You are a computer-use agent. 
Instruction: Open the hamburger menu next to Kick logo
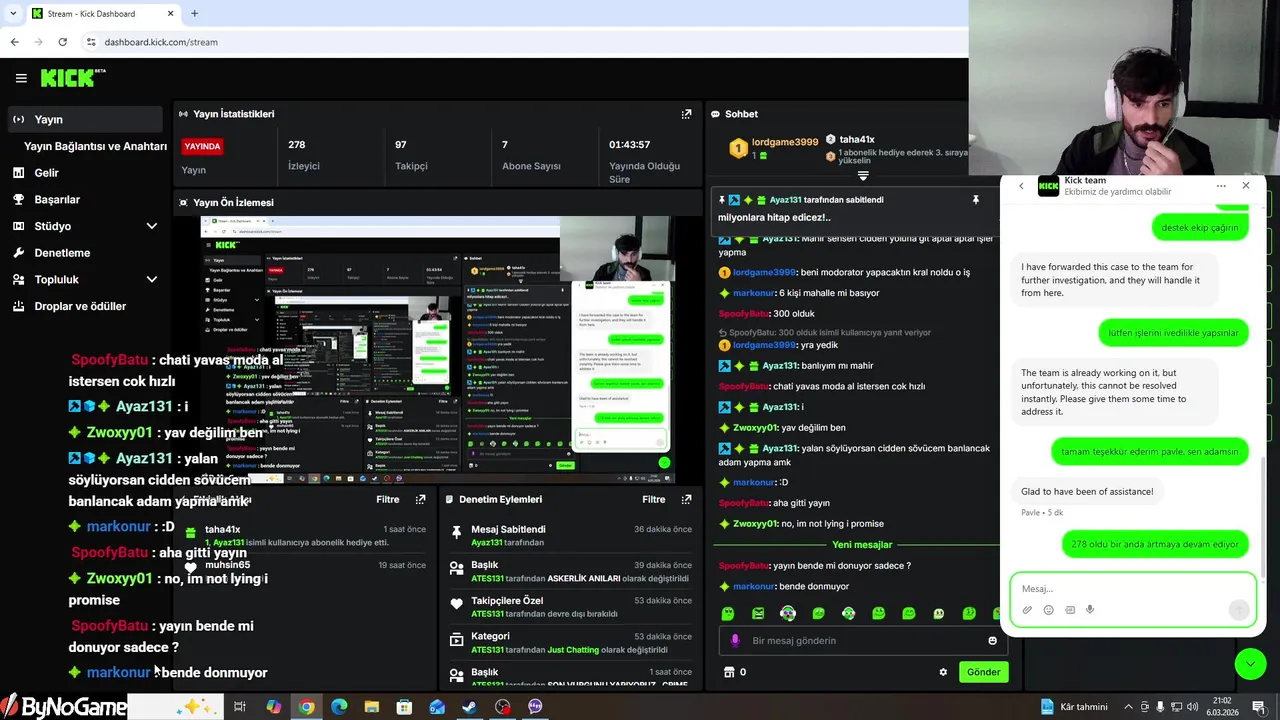click(x=21, y=78)
